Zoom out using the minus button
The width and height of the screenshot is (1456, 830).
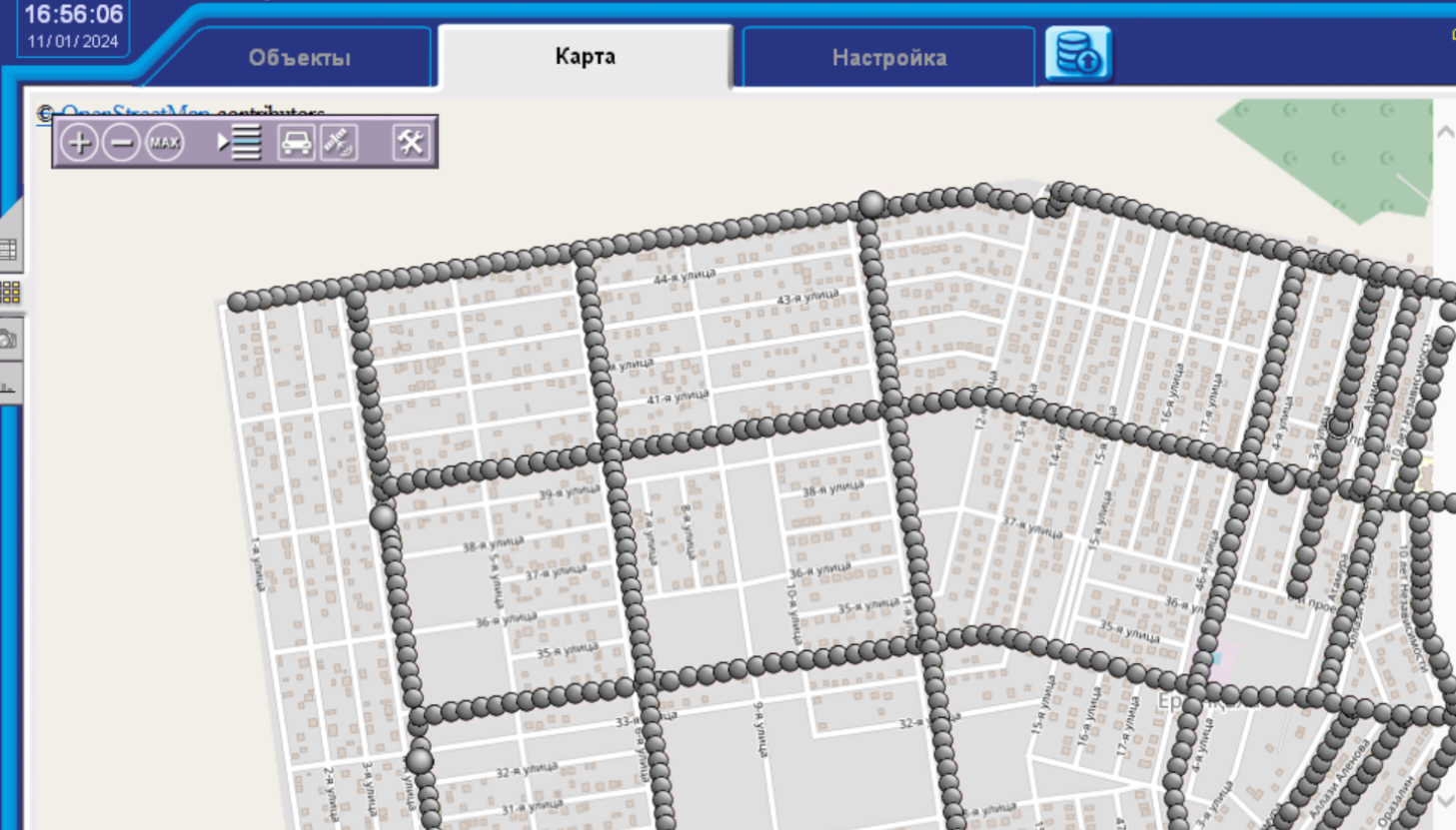122,143
